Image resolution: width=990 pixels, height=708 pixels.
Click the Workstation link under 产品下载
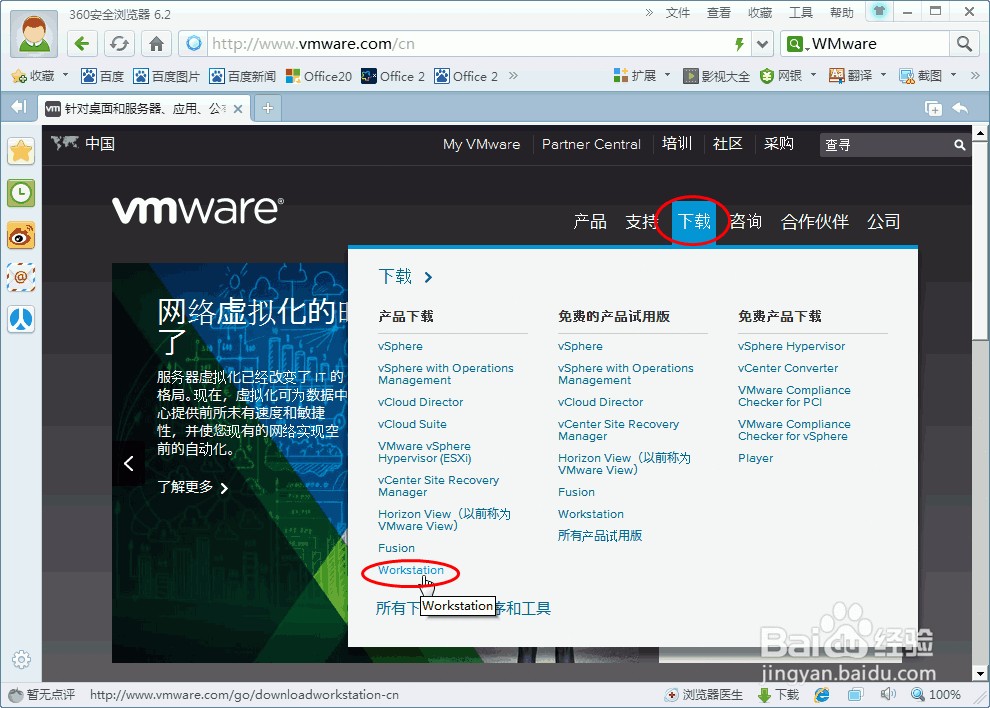(410, 571)
